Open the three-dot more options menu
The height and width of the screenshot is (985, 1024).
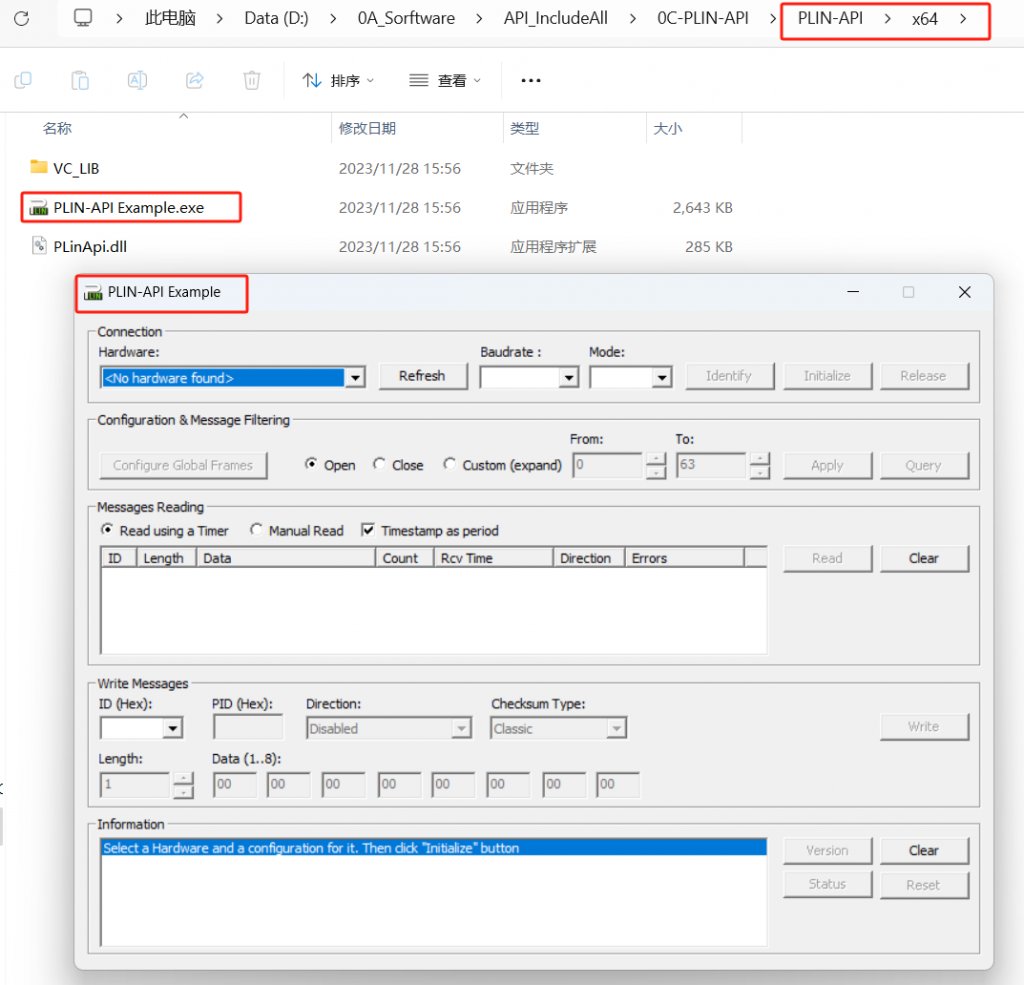[x=531, y=80]
